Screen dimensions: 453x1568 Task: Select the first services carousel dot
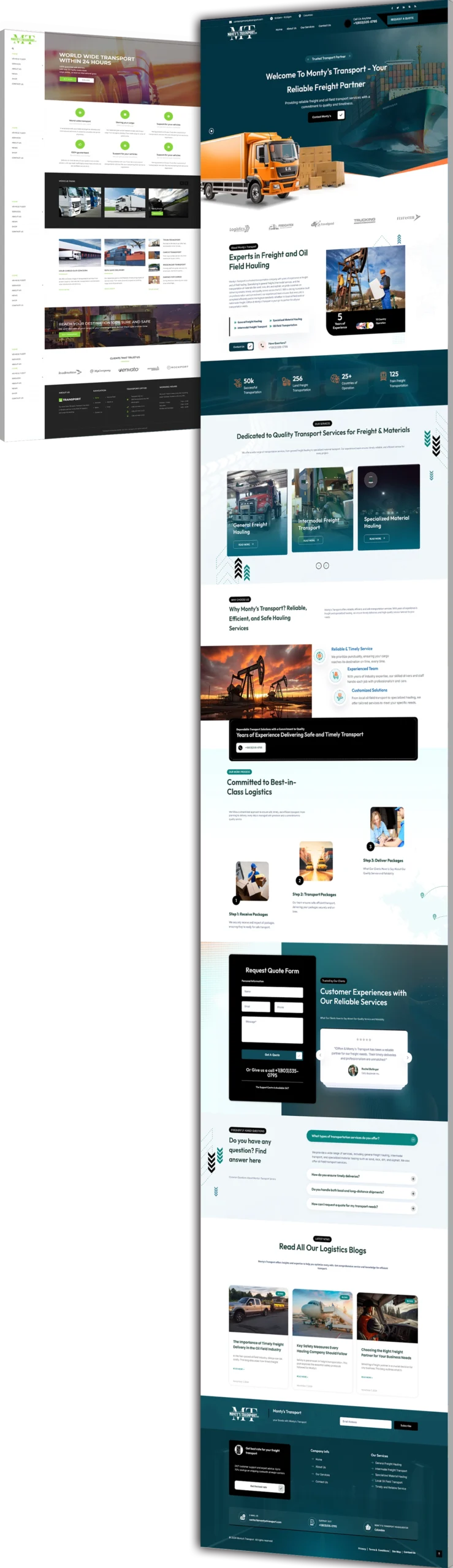coord(319,565)
